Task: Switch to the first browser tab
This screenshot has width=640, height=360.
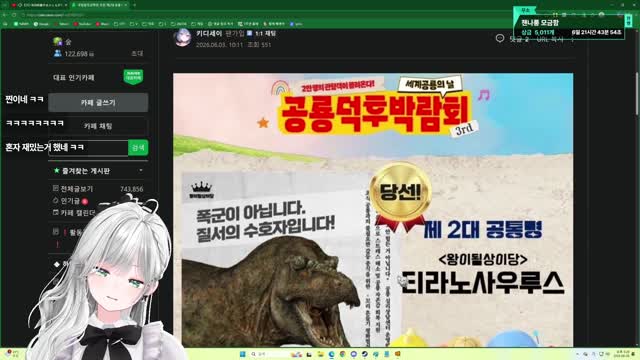Action: (39, 5)
